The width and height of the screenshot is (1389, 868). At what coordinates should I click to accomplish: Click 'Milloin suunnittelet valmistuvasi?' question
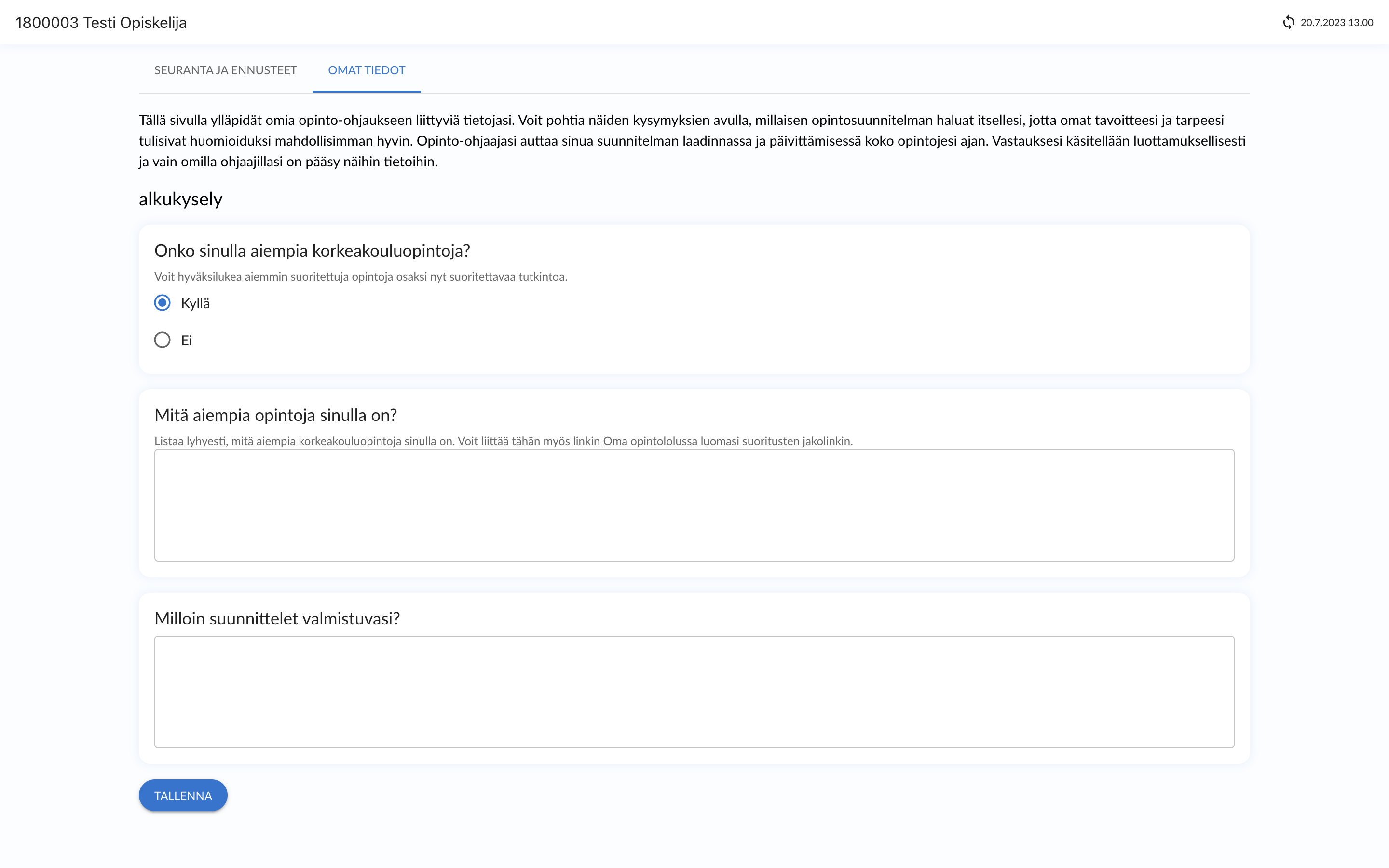277,618
